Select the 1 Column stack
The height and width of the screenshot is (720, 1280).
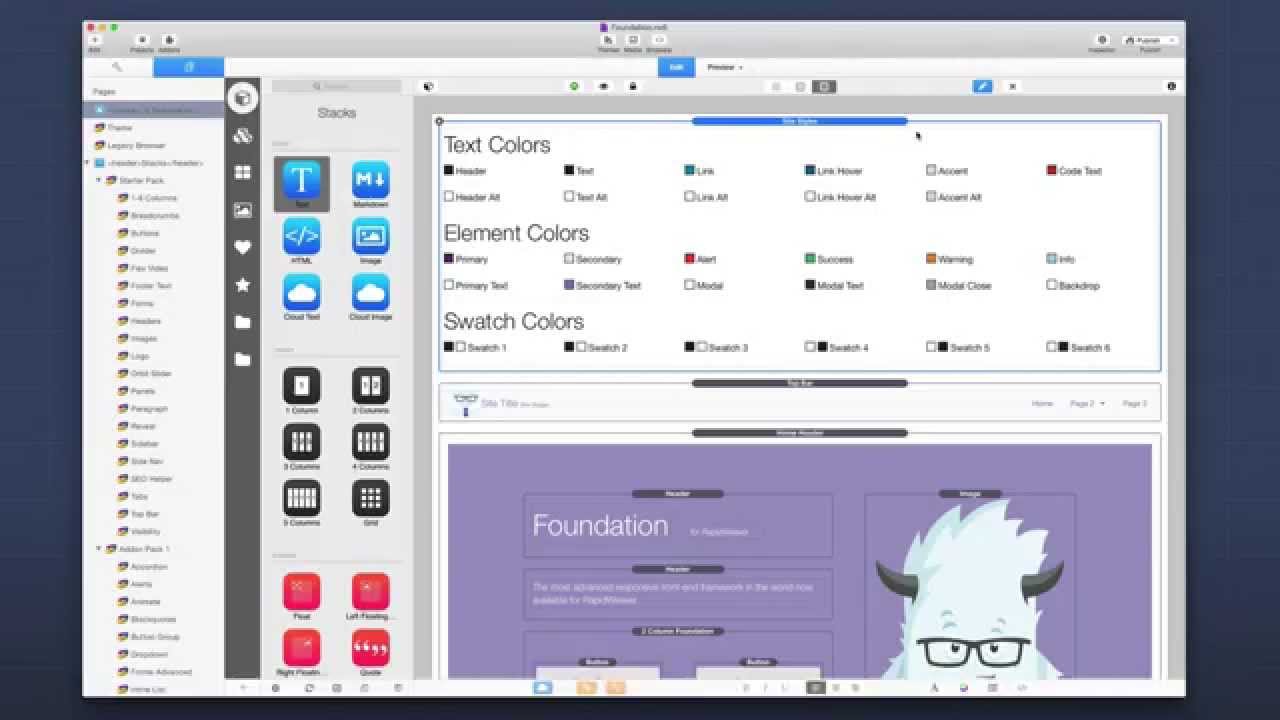pos(301,391)
